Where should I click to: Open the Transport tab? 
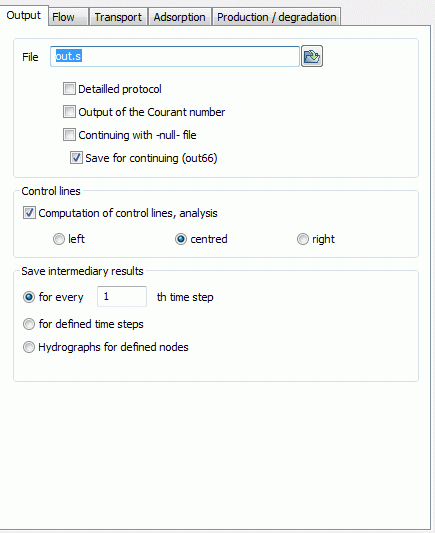tap(118, 17)
